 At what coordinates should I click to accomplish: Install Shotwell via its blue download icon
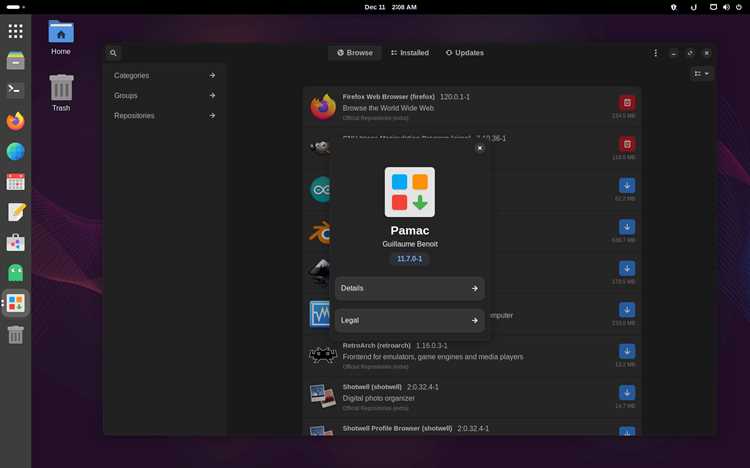pyautogui.click(x=627, y=393)
